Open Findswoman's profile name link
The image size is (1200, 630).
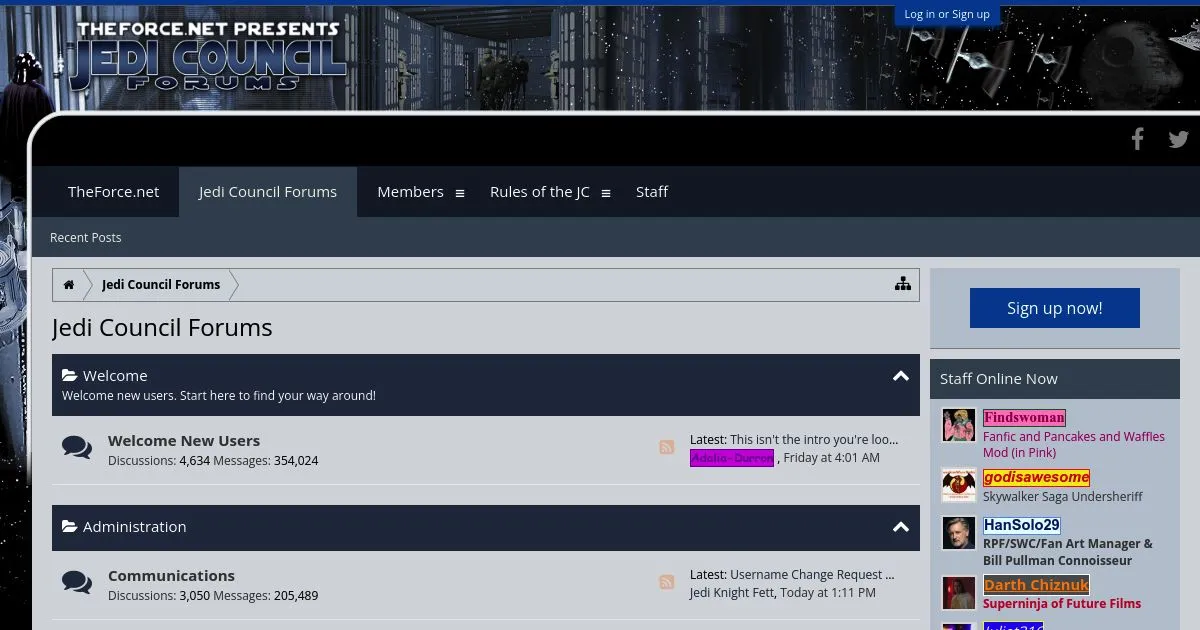1024,418
